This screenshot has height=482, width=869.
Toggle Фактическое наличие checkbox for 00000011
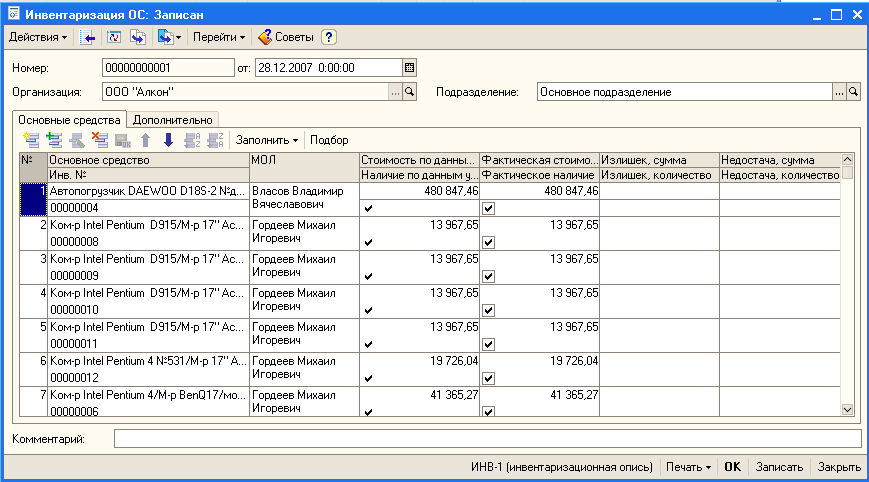[488, 344]
